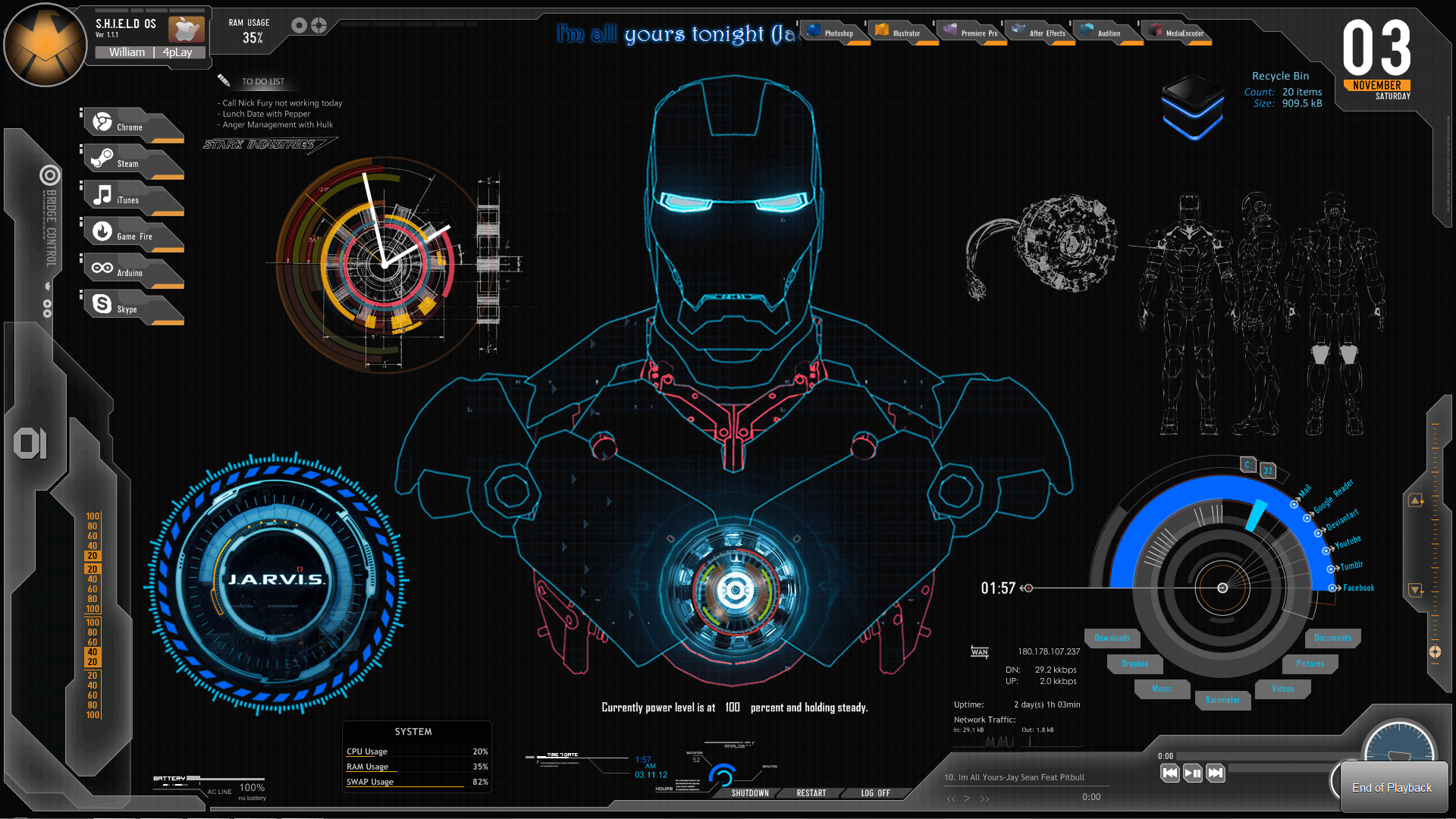Open the Recycle Bin cube icon
Image resolution: width=1456 pixels, height=819 pixels.
coord(1192,107)
